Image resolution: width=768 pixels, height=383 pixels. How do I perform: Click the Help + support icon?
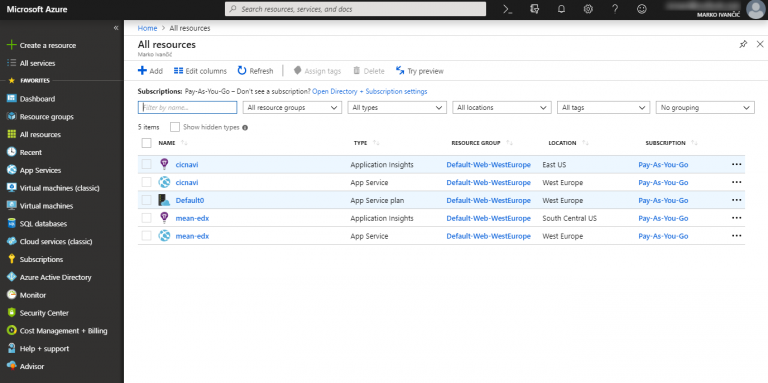[11, 349]
